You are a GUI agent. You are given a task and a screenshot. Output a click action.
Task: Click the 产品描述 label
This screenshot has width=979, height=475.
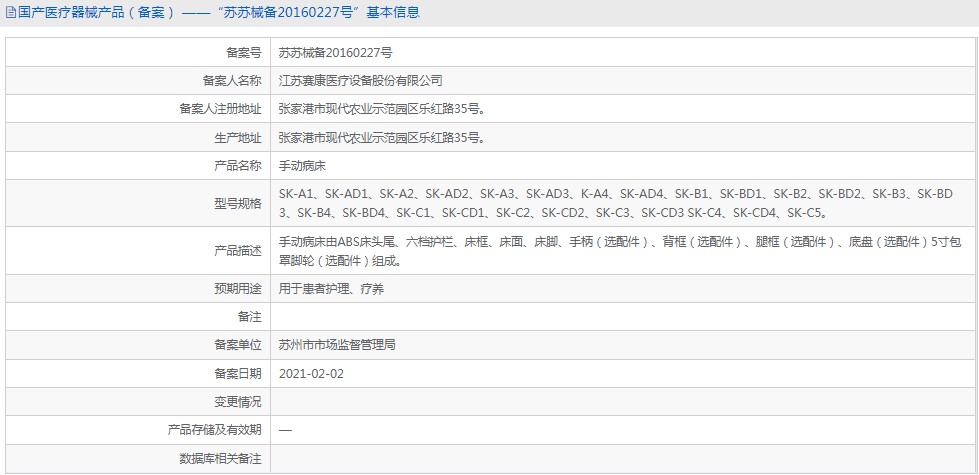(237, 251)
